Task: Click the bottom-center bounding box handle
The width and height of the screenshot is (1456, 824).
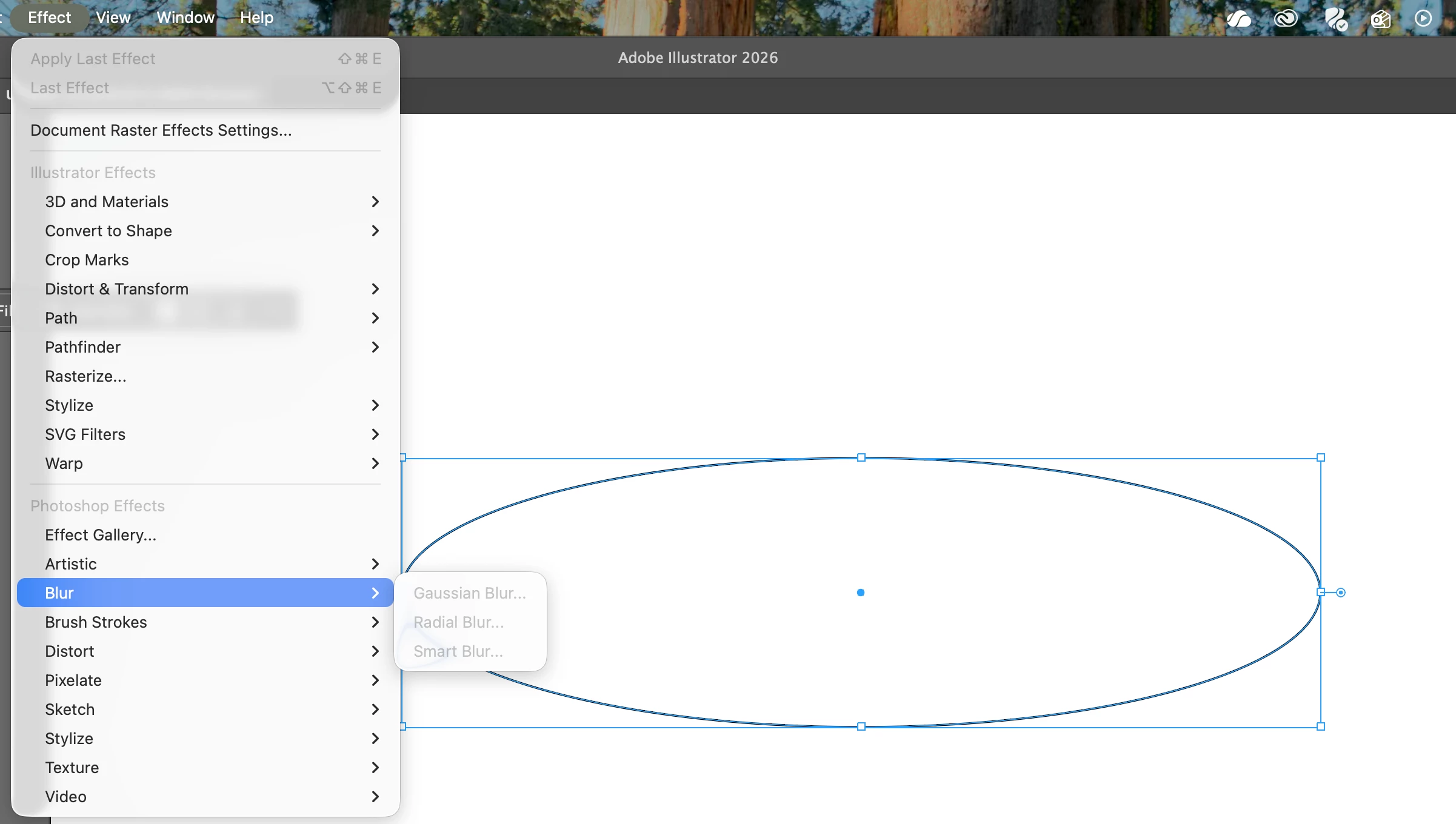Action: [x=861, y=726]
